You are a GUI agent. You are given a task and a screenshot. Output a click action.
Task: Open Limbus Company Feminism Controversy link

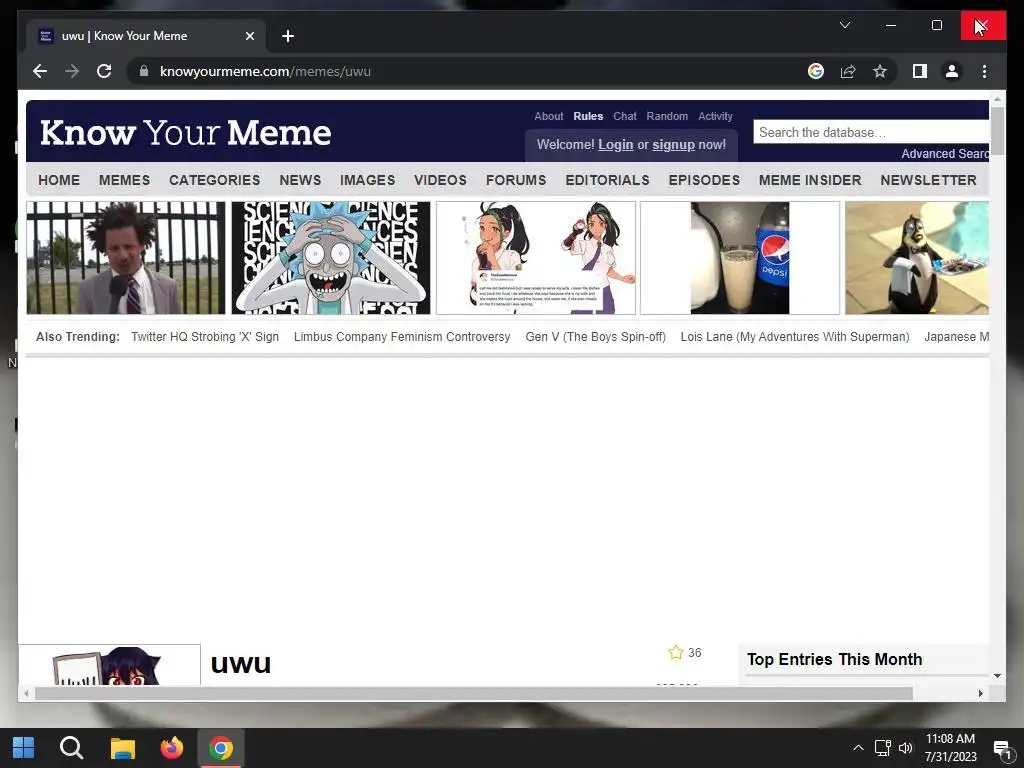coord(402,337)
